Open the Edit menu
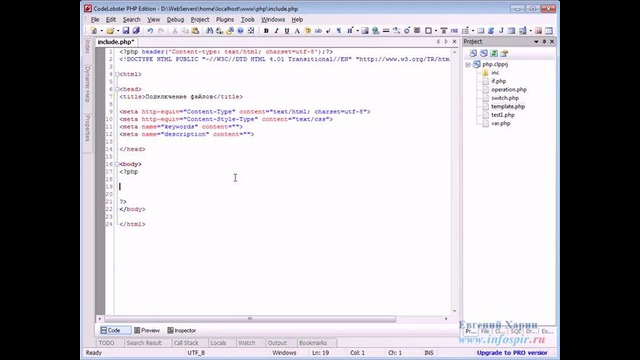Screen dimensions: 640x360 111,20
